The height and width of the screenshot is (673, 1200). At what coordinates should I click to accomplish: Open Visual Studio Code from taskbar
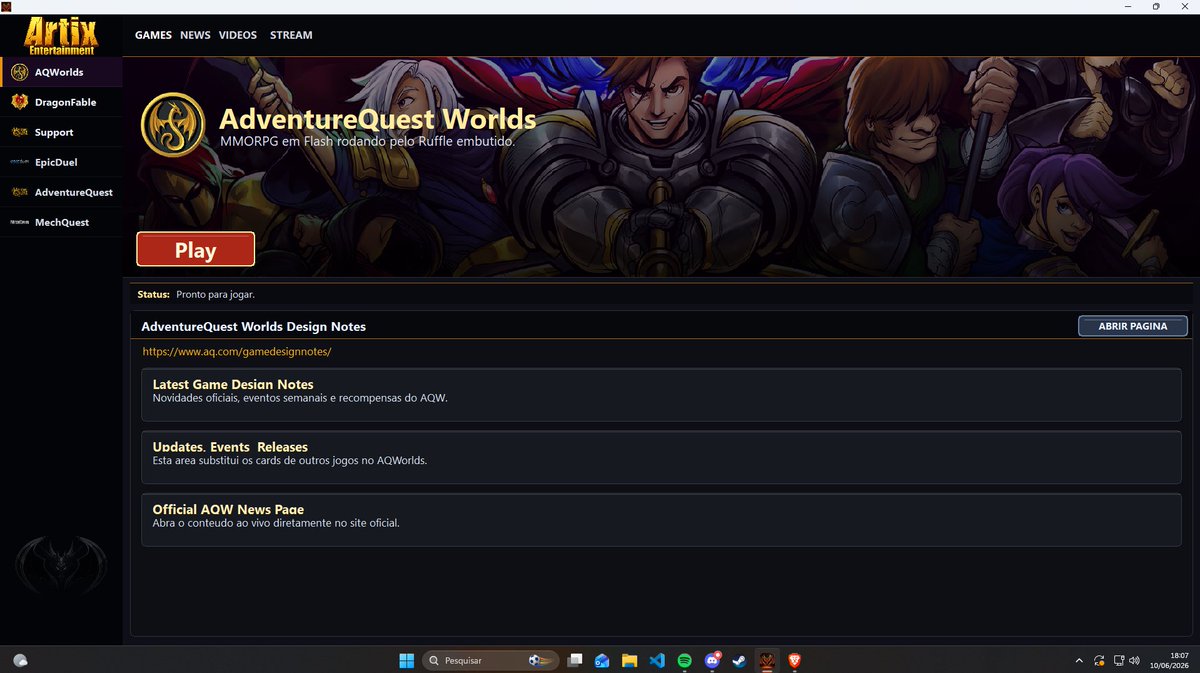point(657,660)
